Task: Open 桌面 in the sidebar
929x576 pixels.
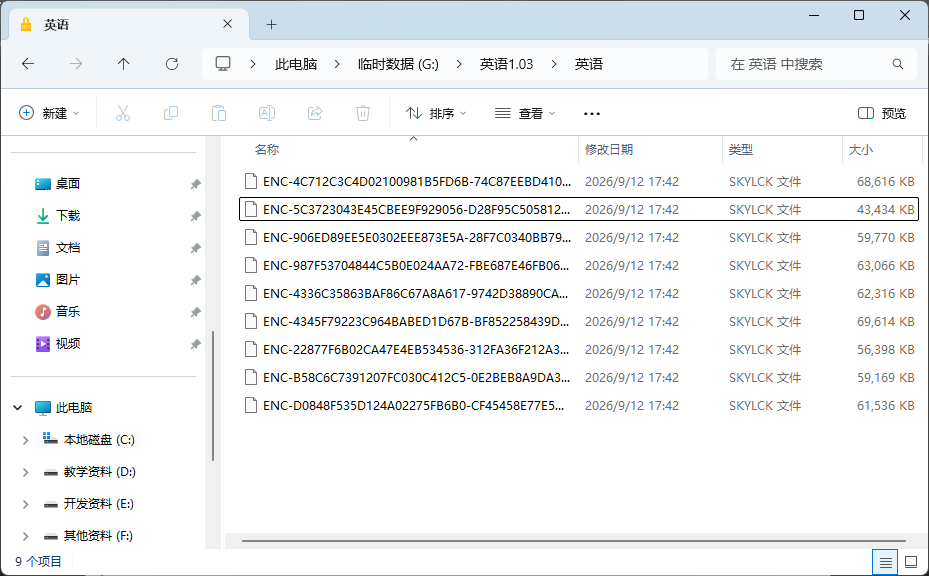Action: click(x=68, y=184)
